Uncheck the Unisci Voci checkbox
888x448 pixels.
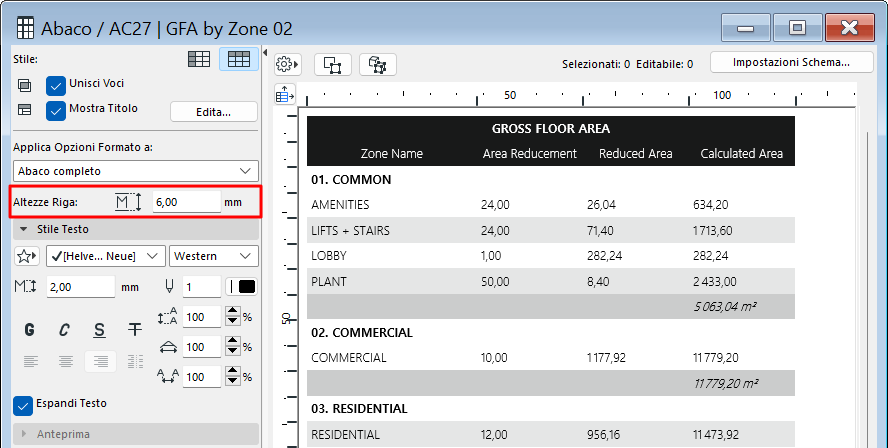coord(56,84)
